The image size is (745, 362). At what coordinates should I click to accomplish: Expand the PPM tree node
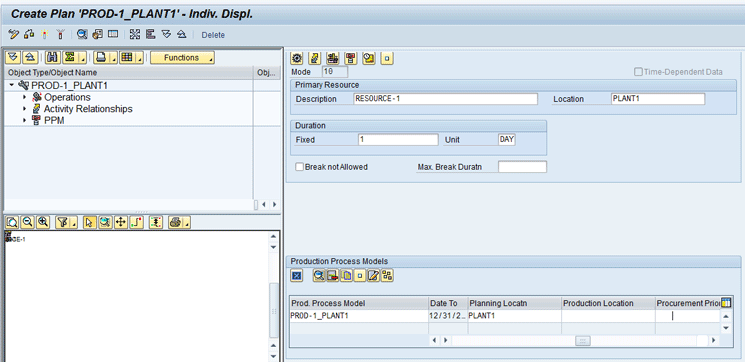25,121
